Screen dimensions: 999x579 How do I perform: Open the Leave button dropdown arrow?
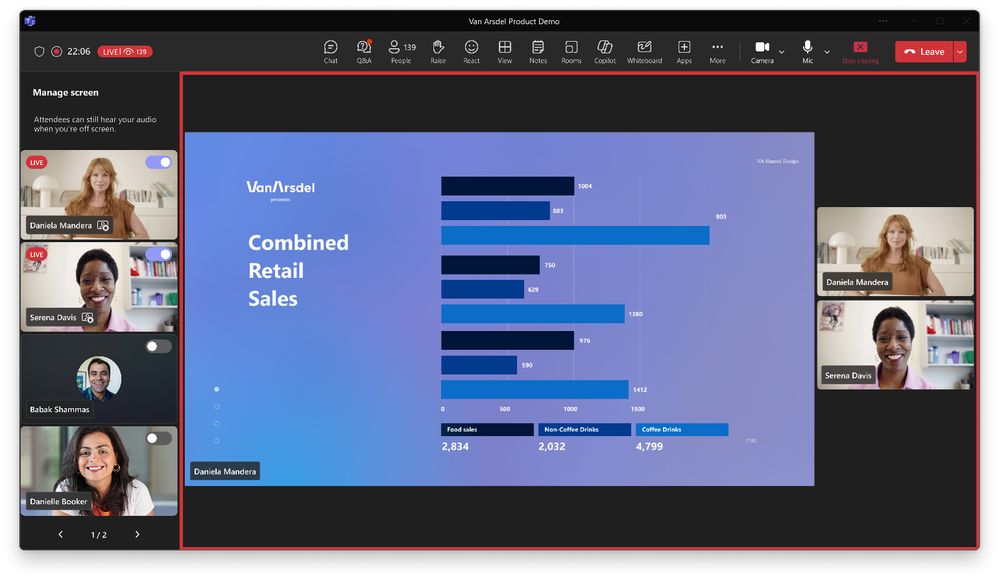pyautogui.click(x=959, y=52)
